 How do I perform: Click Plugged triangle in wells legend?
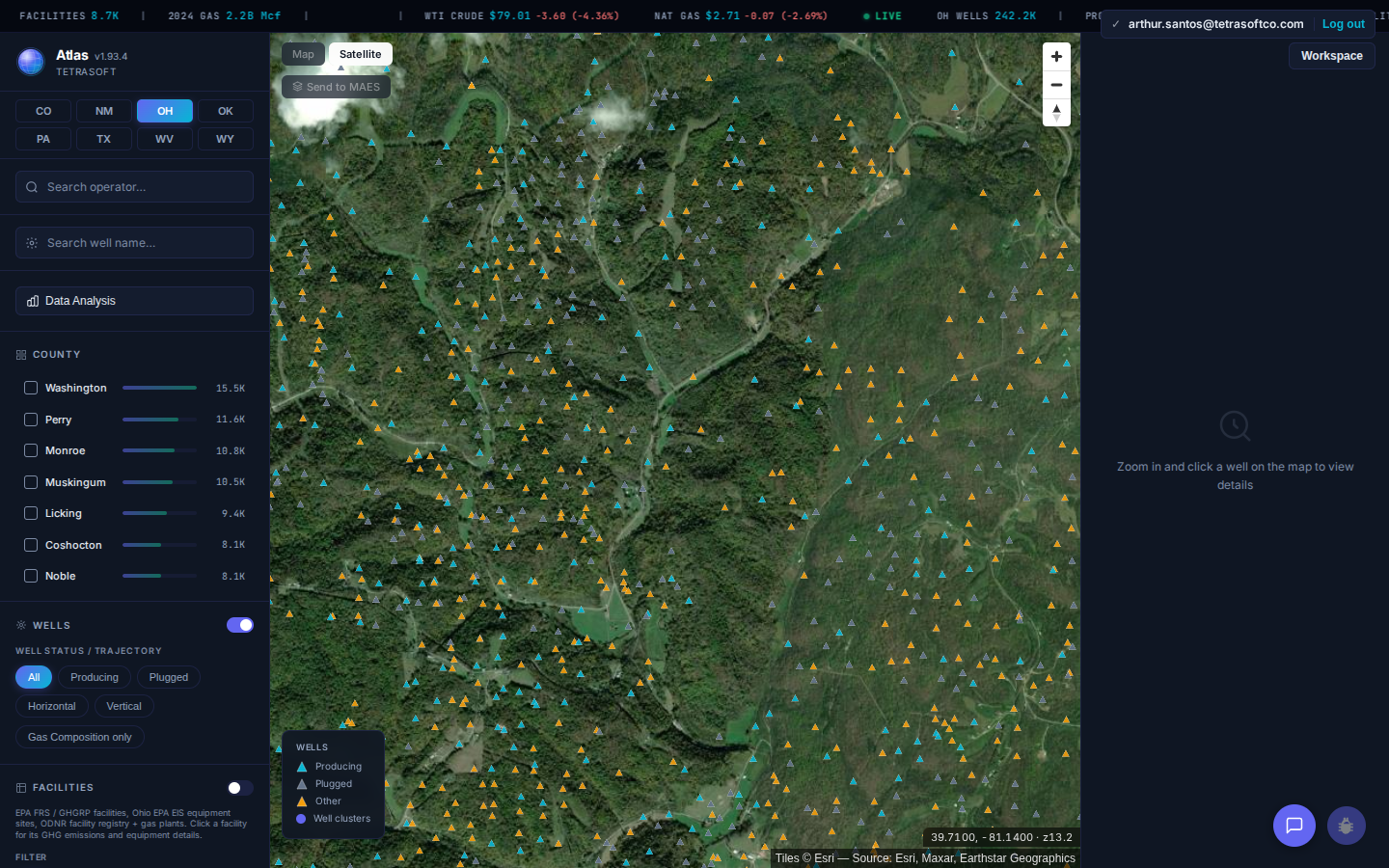302,784
